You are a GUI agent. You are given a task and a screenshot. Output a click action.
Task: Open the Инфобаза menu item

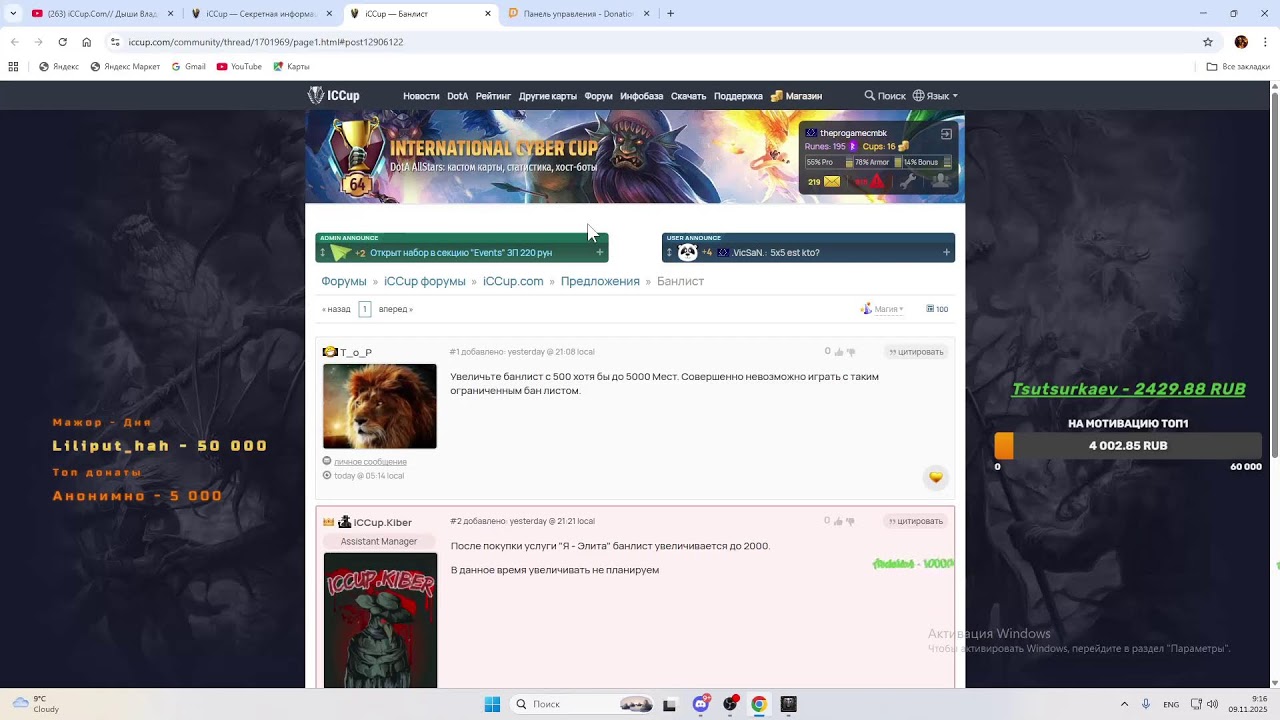tap(642, 96)
